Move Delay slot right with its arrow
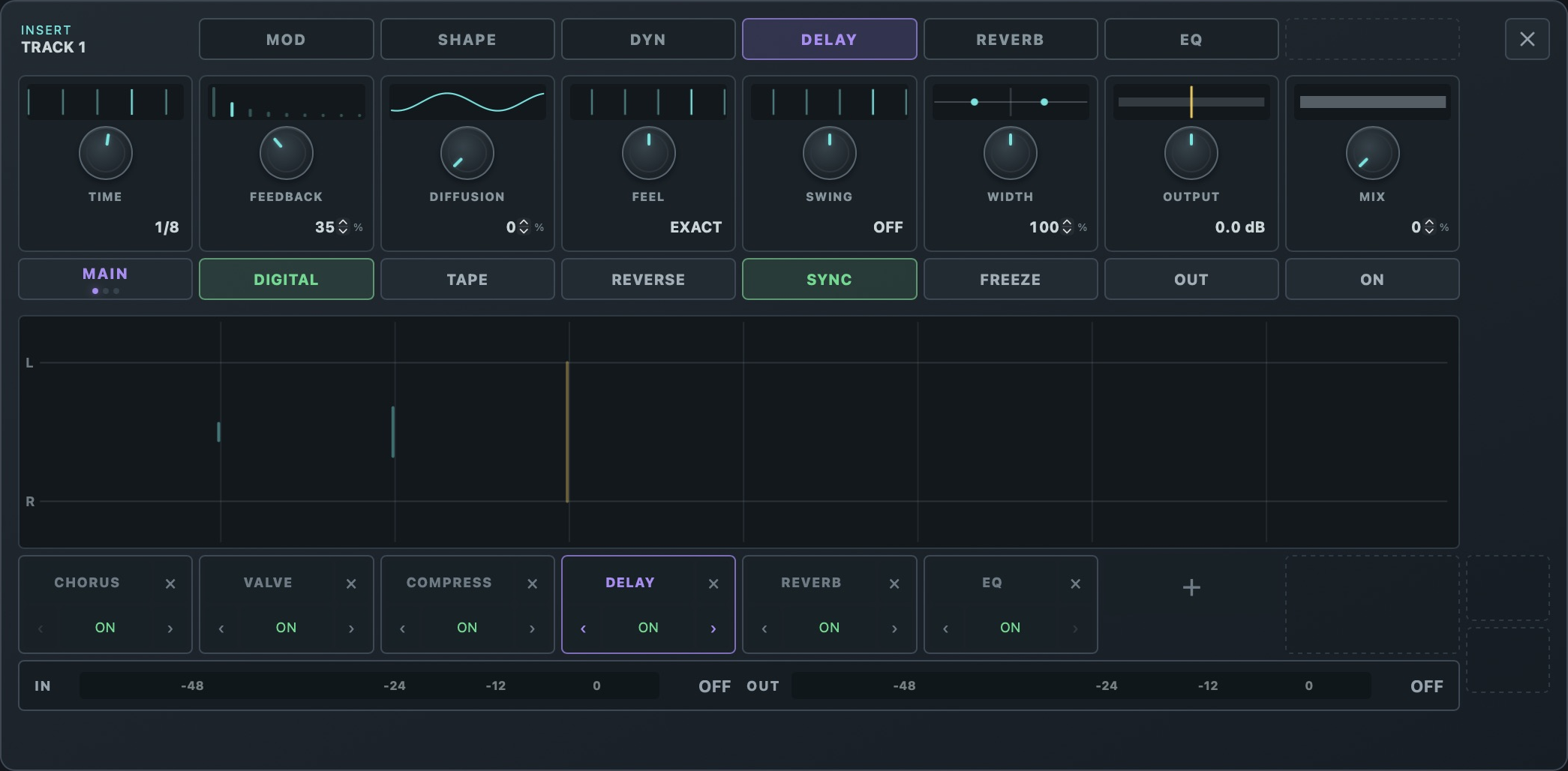This screenshot has width=1568, height=771. [713, 628]
